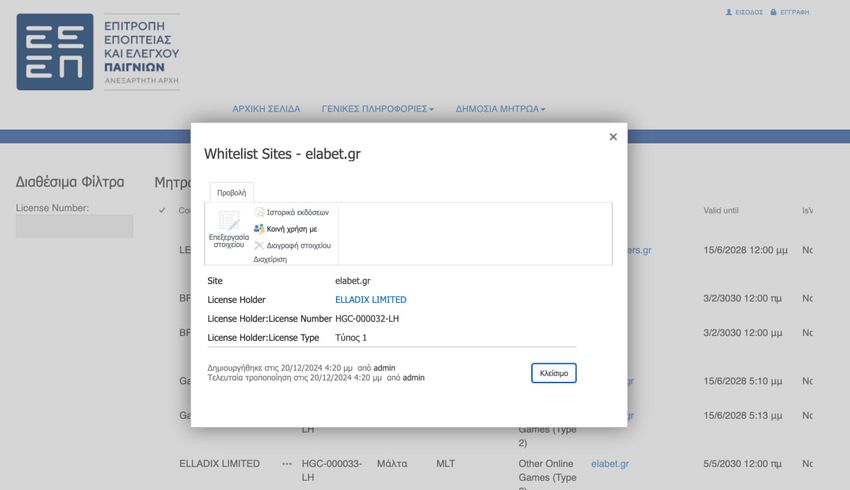Expand the ΔΗΜΟΣΙΑ ΜΗΤΡΩΑ dropdown menu
850x490 pixels.
pos(500,109)
